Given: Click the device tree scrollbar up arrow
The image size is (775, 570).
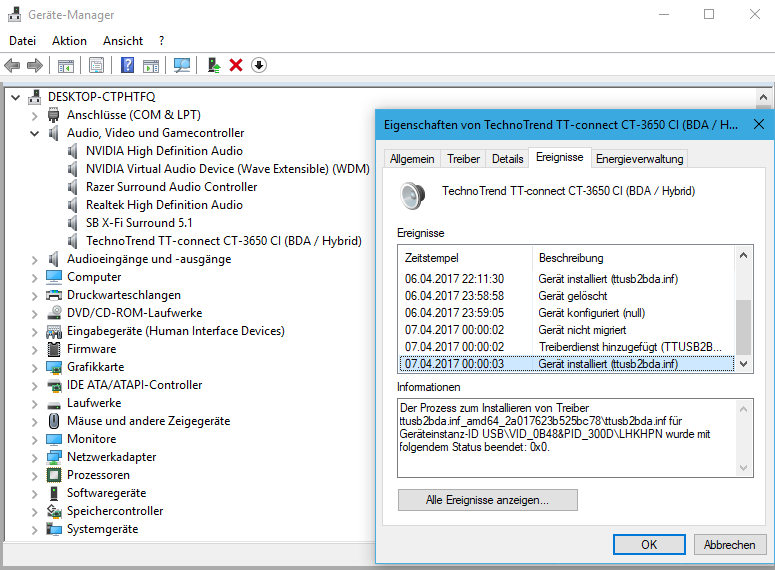Looking at the screenshot, I should click(763, 97).
